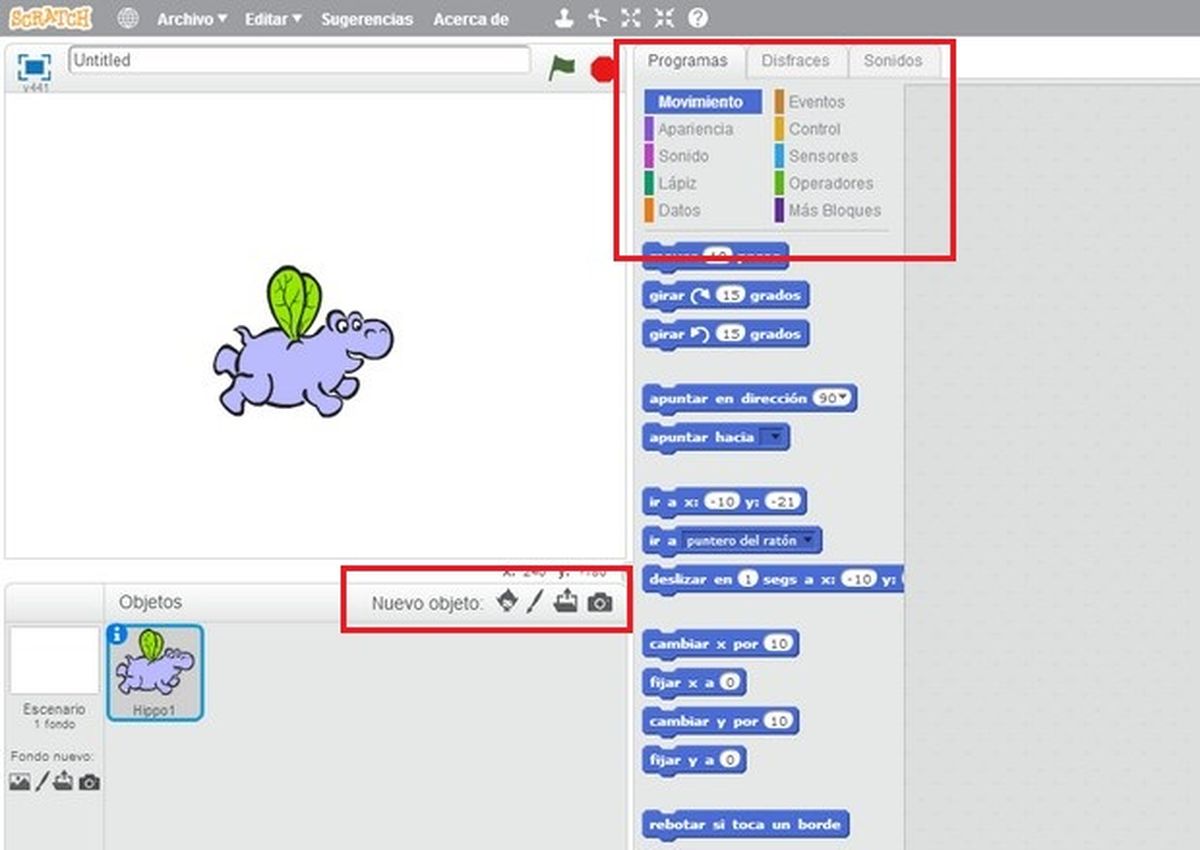Select the grow sprite tool
Viewport: 1200px width, 850px height.
tap(629, 17)
